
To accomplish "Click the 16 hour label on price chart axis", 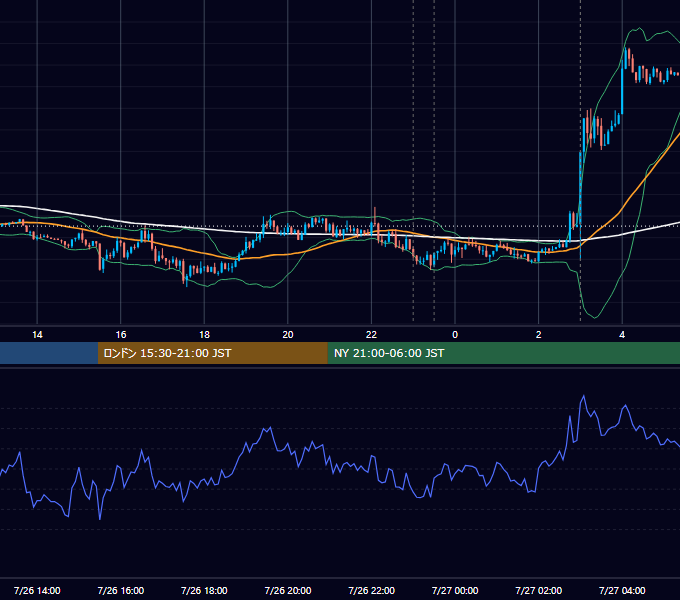I will click(x=121, y=335).
